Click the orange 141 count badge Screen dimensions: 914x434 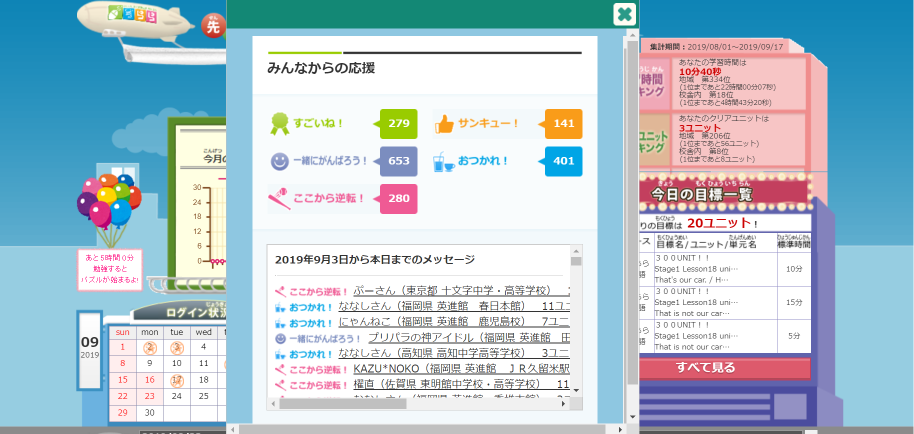tap(564, 124)
